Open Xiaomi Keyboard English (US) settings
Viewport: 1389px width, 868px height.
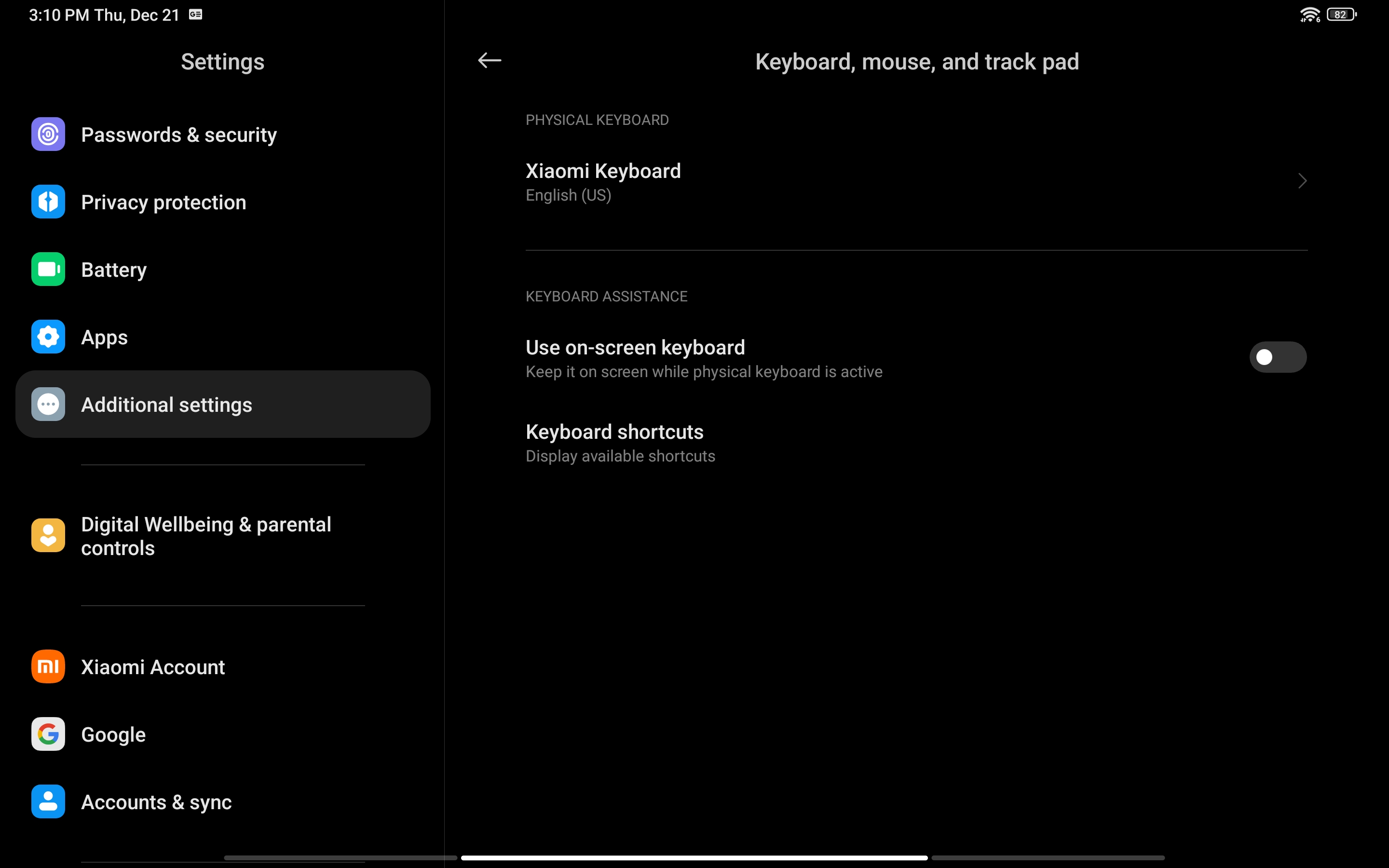coord(917,182)
